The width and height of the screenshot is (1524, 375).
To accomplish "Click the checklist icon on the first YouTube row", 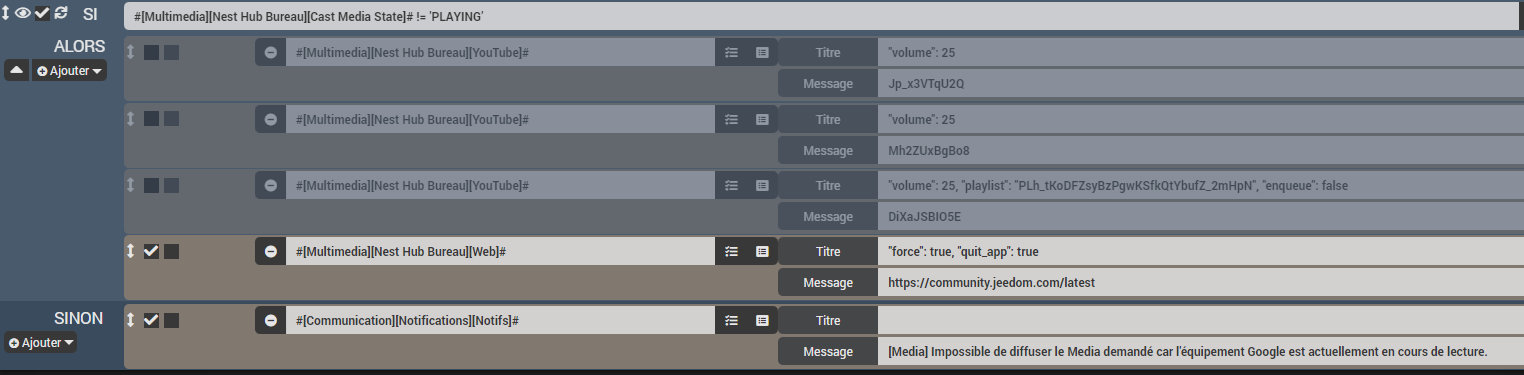I will [731, 53].
